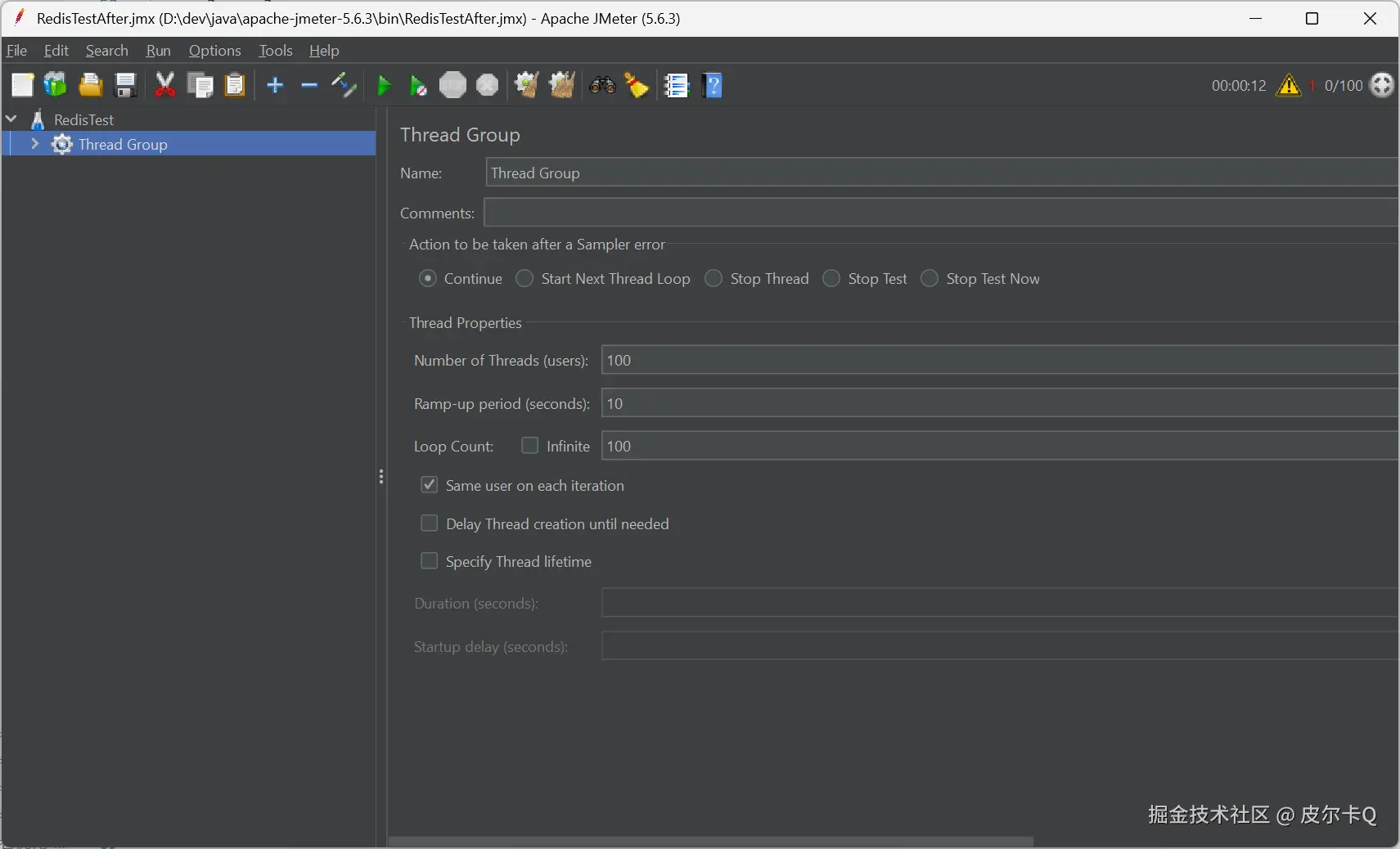
Task: Open the Help menu
Action: tap(324, 51)
